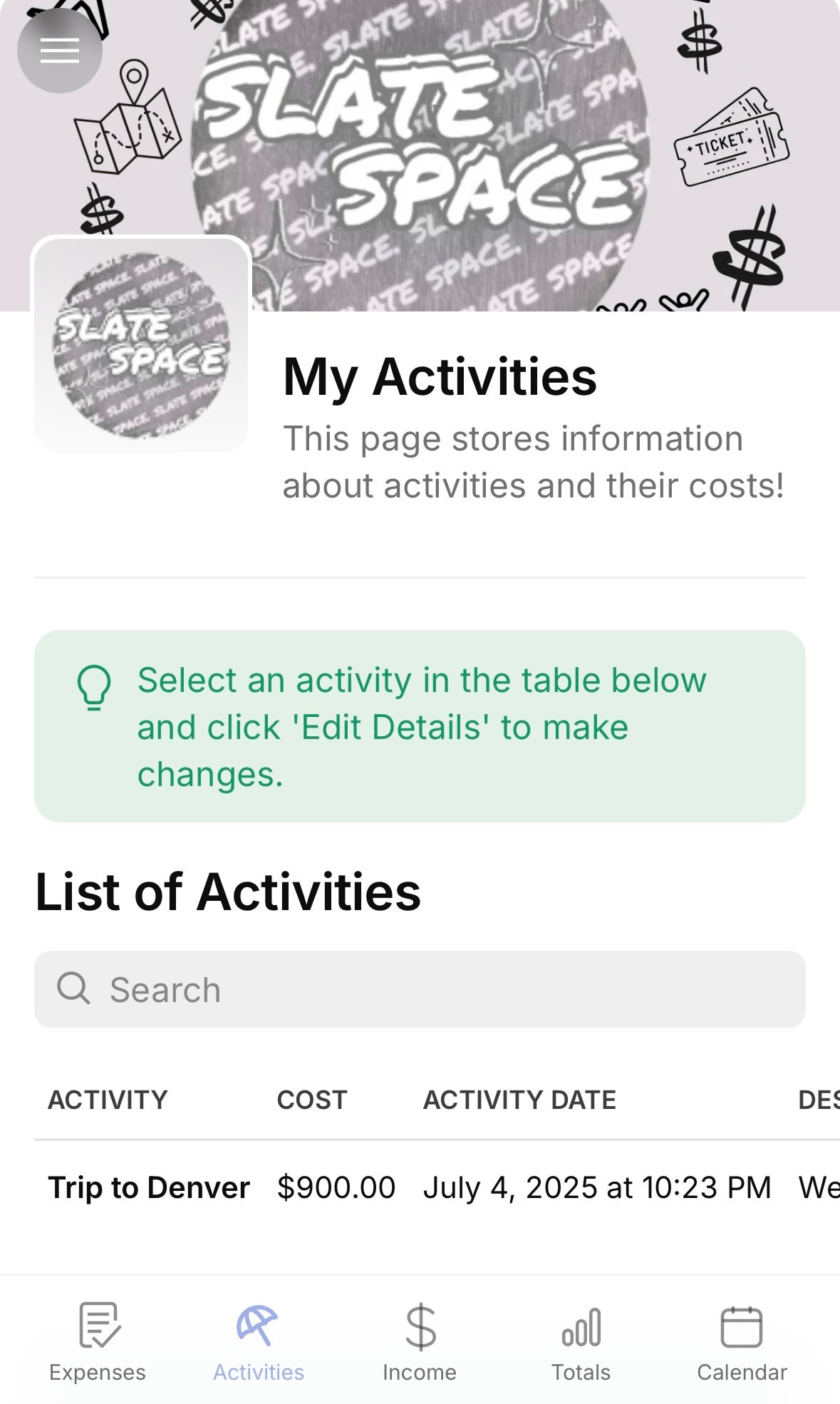Tap the Expenses icon in bottom bar

99,1326
